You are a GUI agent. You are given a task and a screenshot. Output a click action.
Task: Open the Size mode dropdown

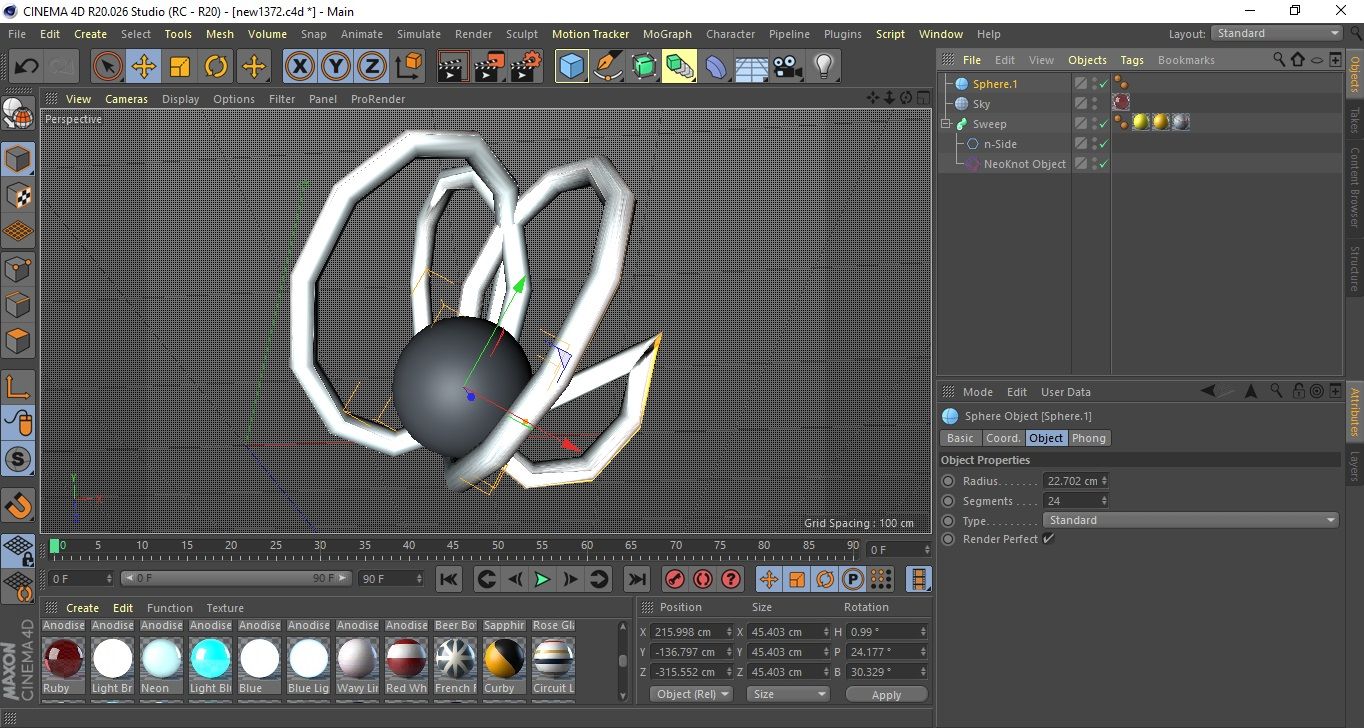789,694
